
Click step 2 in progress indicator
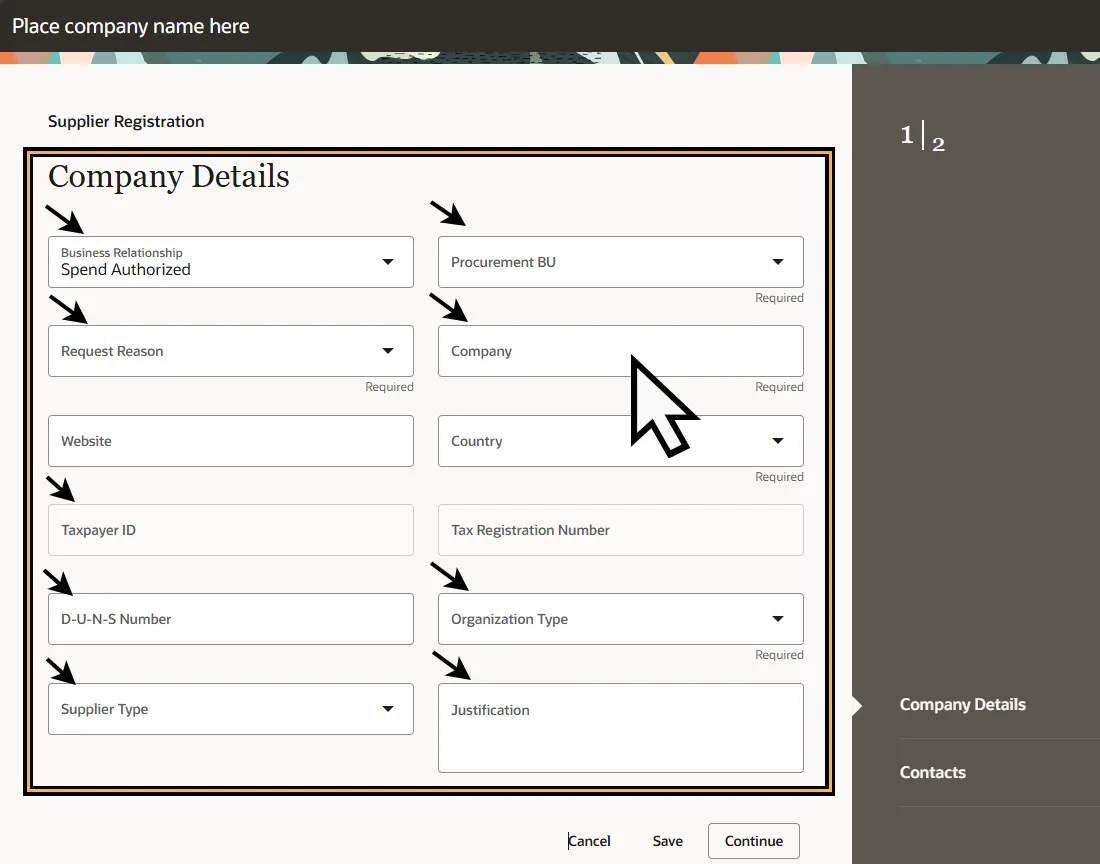[938, 145]
